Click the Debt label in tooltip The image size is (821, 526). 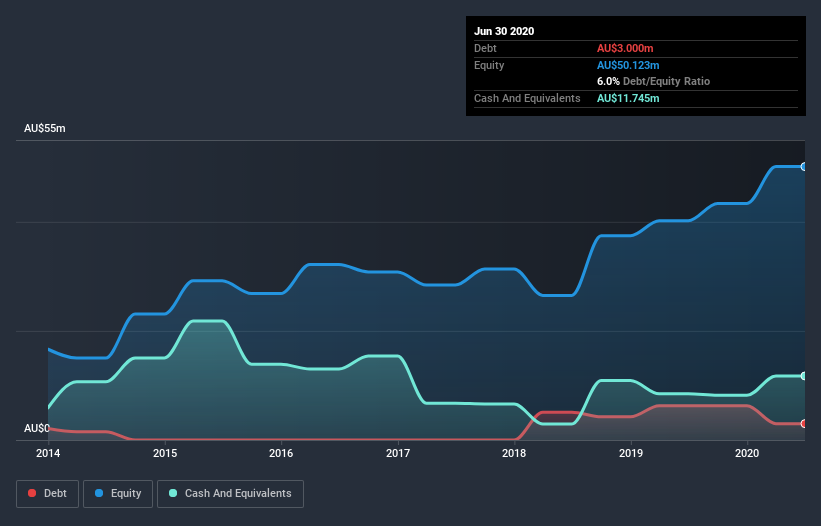(x=485, y=48)
